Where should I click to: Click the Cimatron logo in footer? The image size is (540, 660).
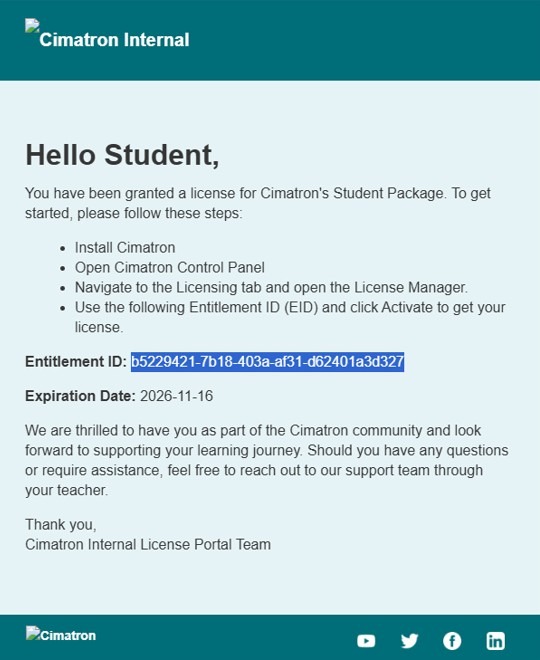click(61, 634)
